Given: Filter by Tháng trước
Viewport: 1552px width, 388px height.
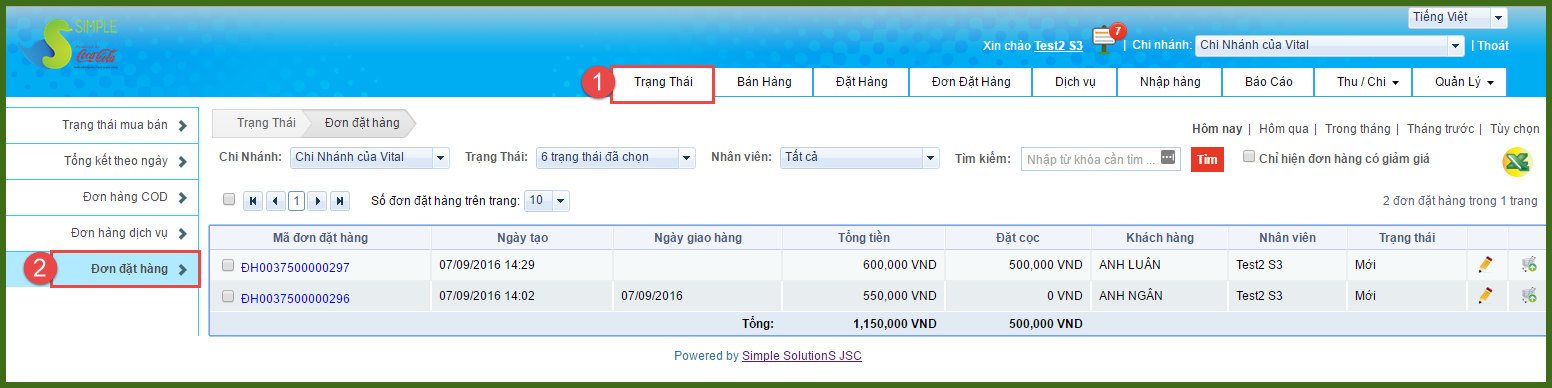Looking at the screenshot, I should tap(1441, 129).
